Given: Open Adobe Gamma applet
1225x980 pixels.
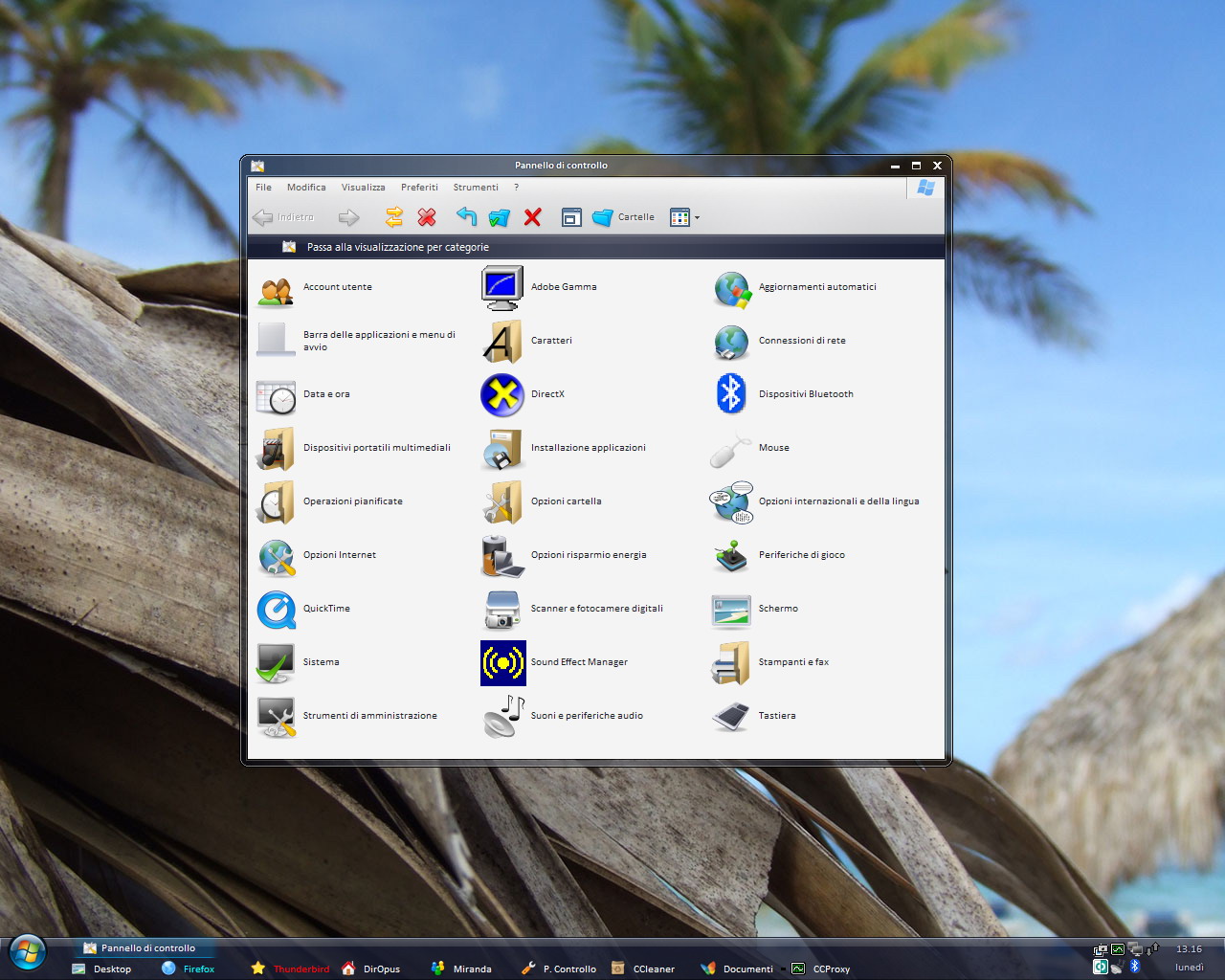Looking at the screenshot, I should (502, 287).
